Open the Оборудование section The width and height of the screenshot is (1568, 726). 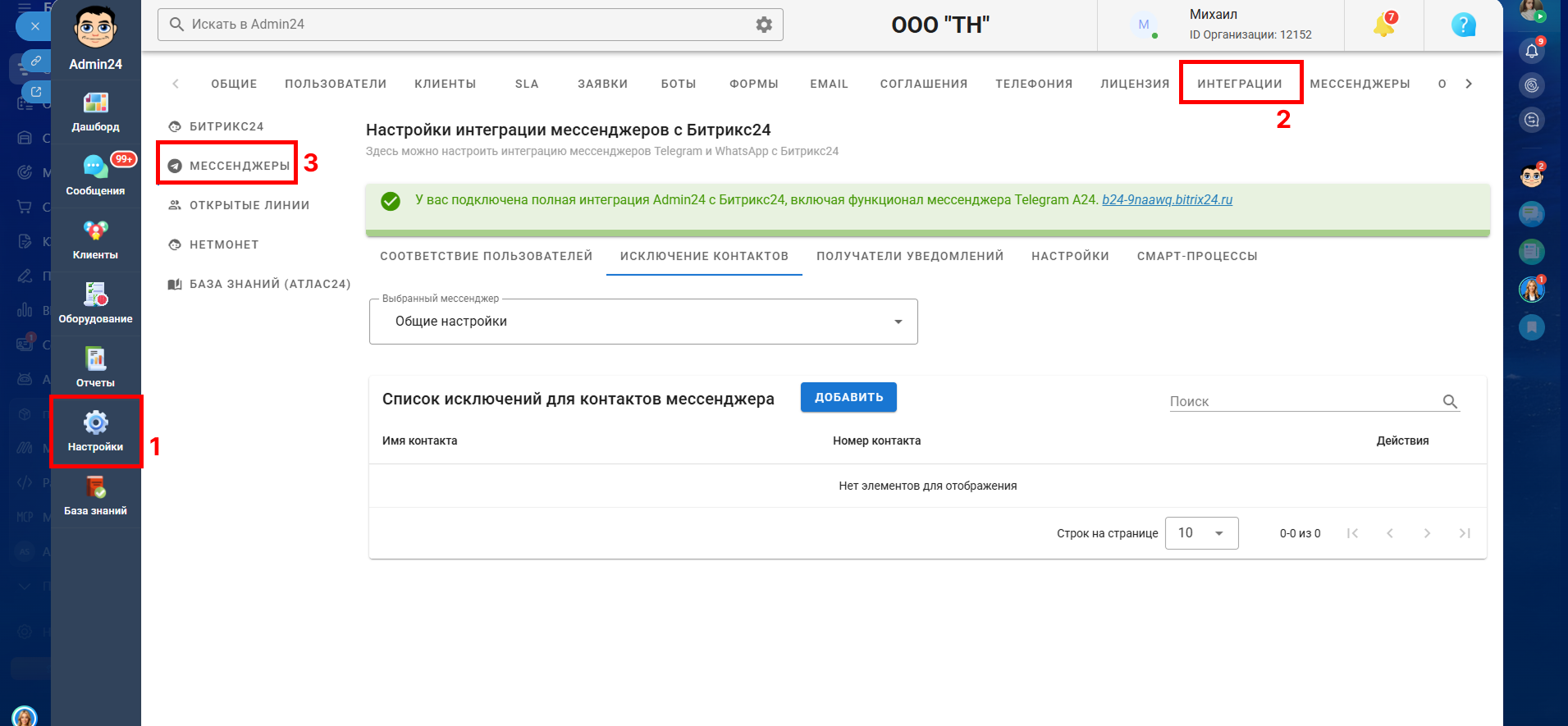coord(95,304)
